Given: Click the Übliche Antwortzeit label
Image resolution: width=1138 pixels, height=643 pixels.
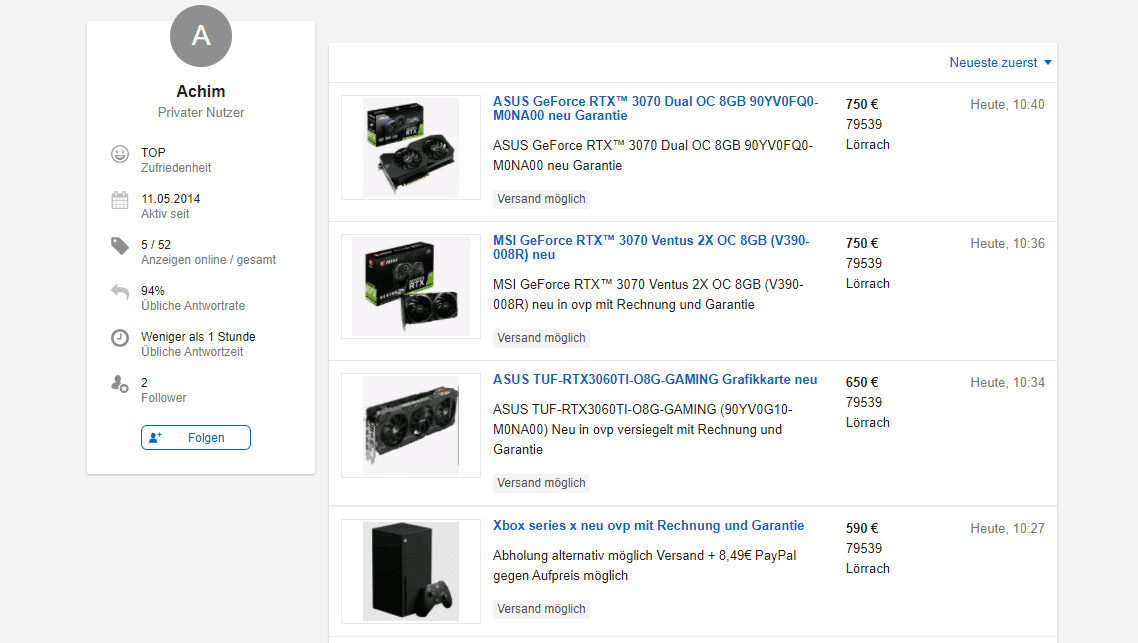Looking at the screenshot, I should coord(192,352).
